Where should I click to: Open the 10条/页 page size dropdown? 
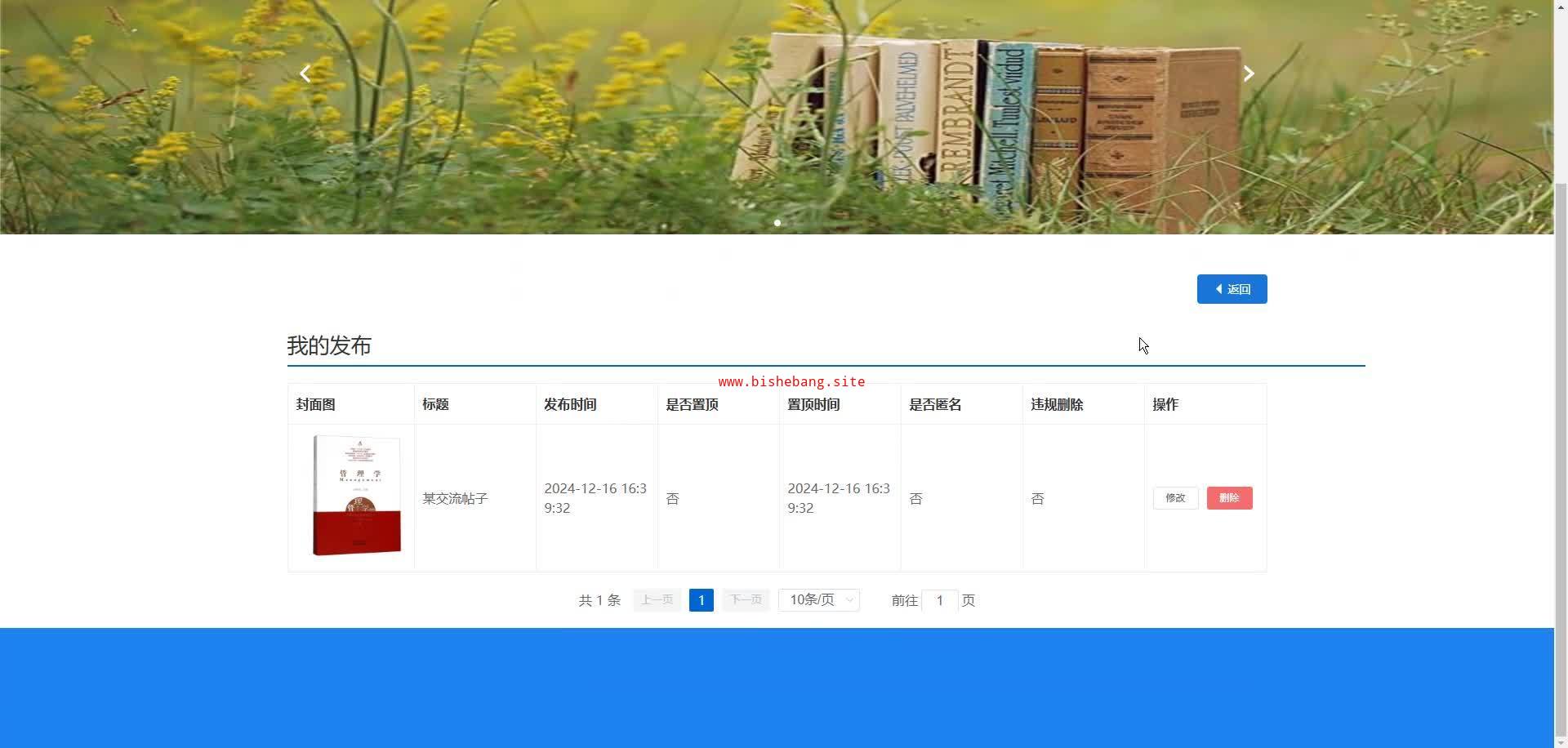click(x=819, y=600)
